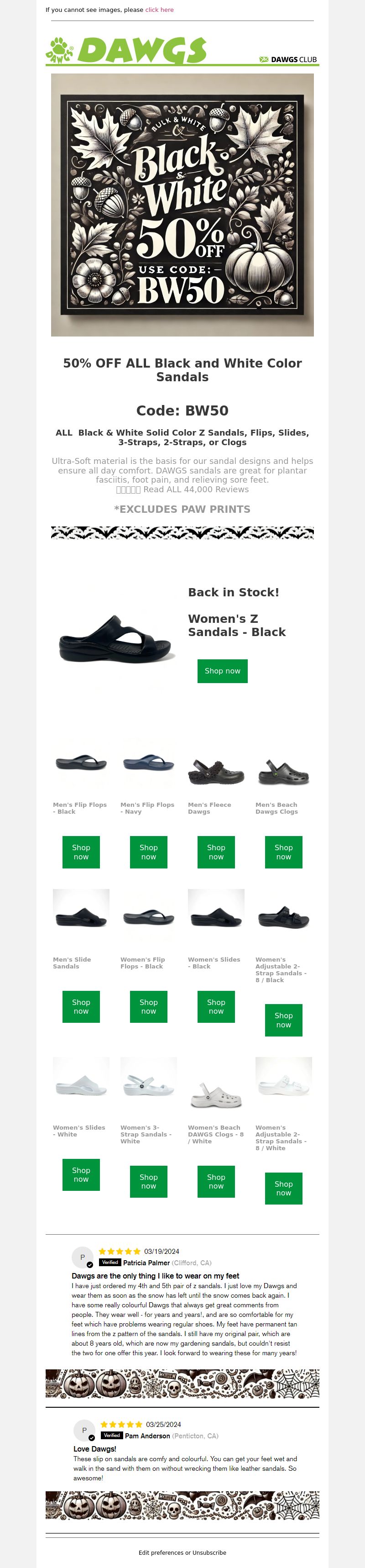Image resolution: width=365 pixels, height=1568 pixels.
Task: Shop now for Women's 2-Strap Sandals White
Action: point(283,1188)
